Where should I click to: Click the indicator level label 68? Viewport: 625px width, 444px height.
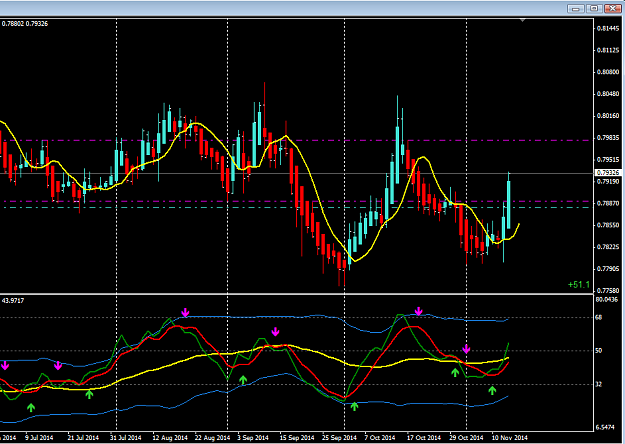pos(599,318)
